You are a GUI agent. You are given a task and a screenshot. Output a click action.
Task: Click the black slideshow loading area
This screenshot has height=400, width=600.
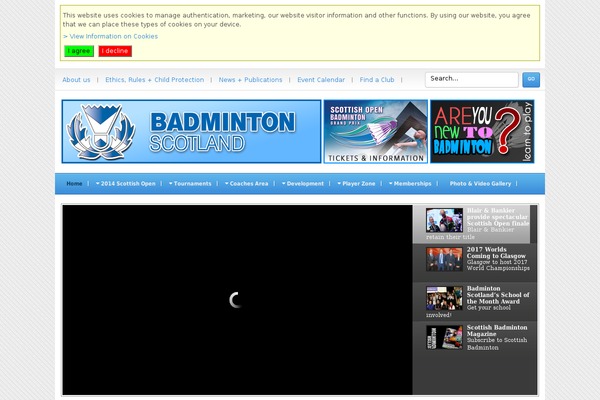[237, 300]
